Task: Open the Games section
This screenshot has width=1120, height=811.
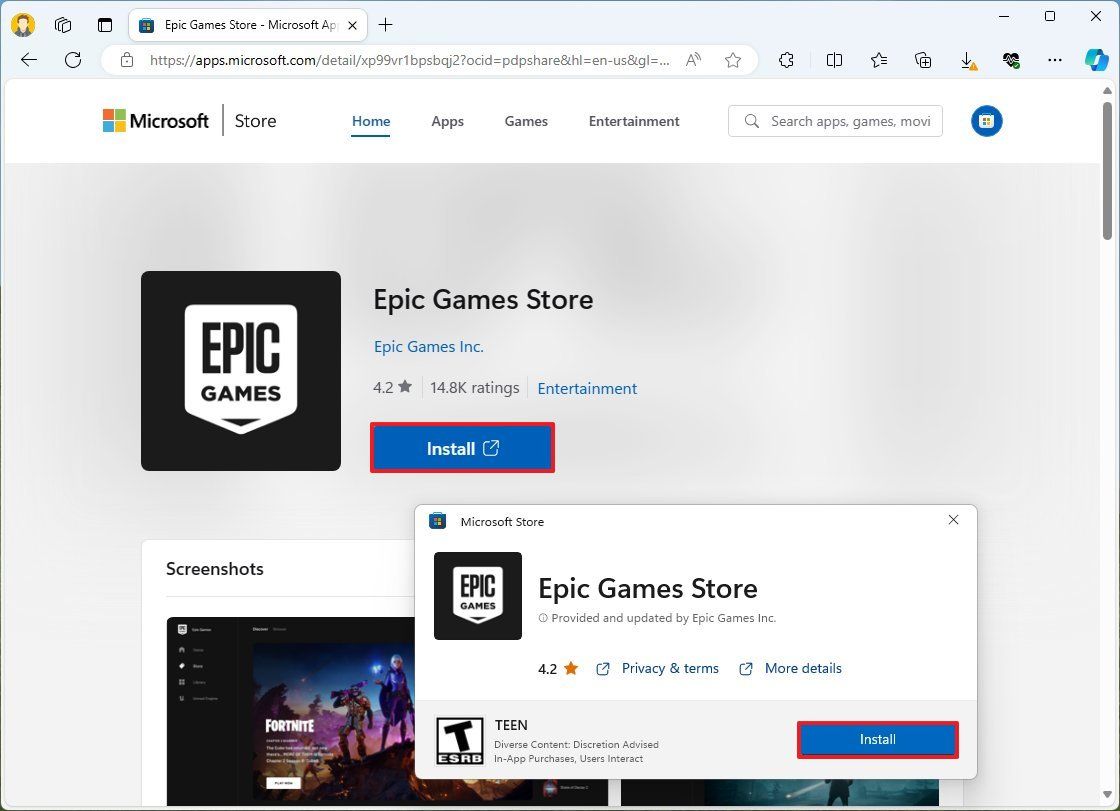Action: 526,121
